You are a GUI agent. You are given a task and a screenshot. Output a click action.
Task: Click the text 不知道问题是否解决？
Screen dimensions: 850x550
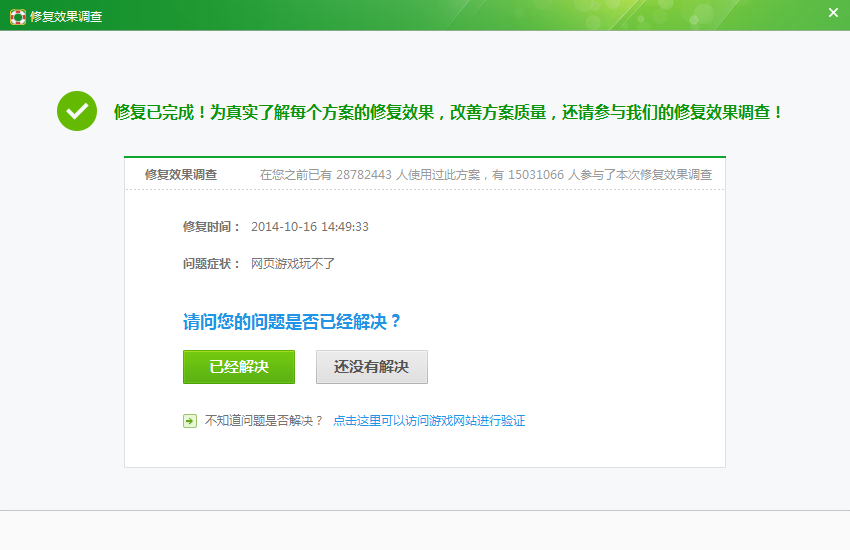[264, 421]
